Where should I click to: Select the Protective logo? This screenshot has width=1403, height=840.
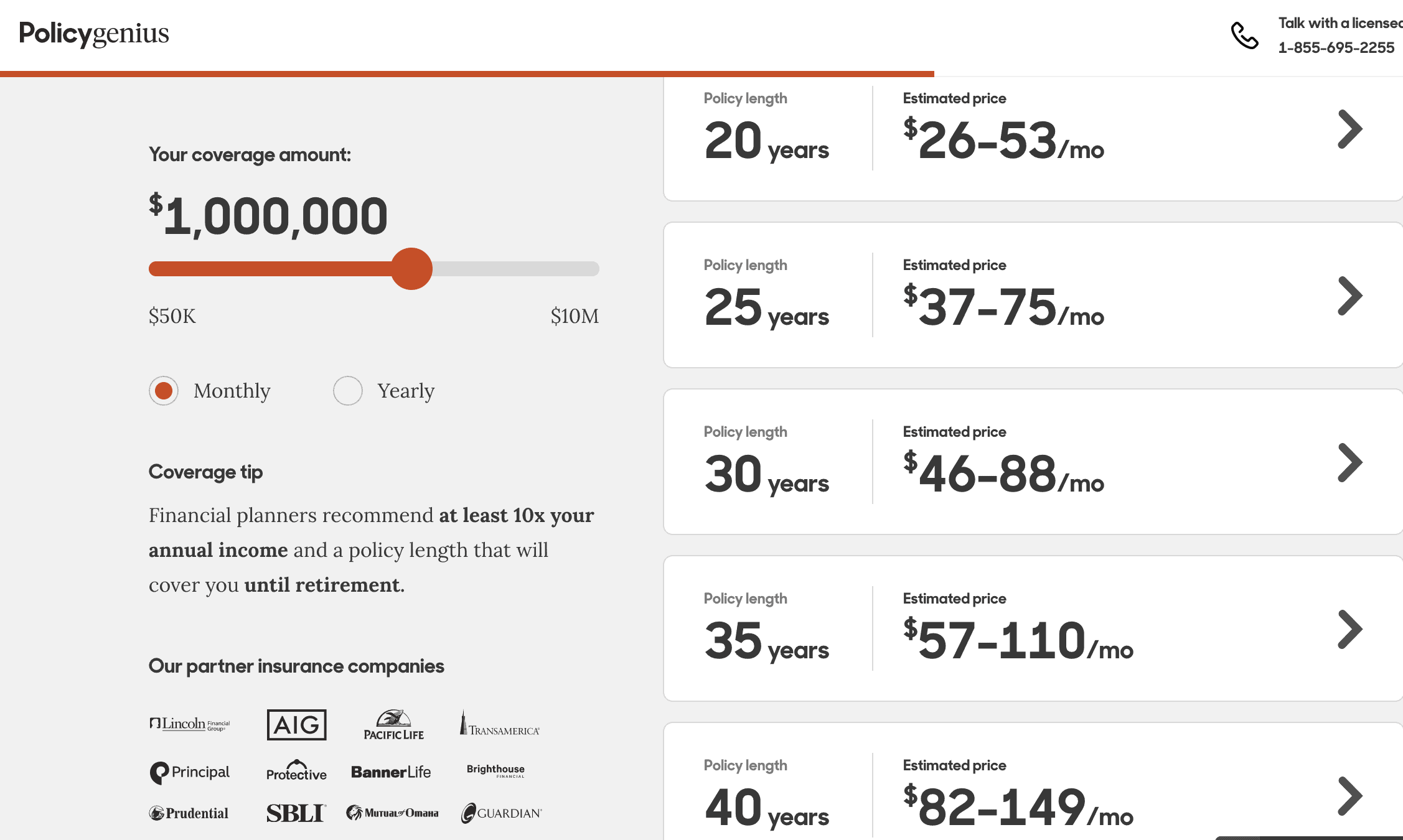[x=296, y=772]
